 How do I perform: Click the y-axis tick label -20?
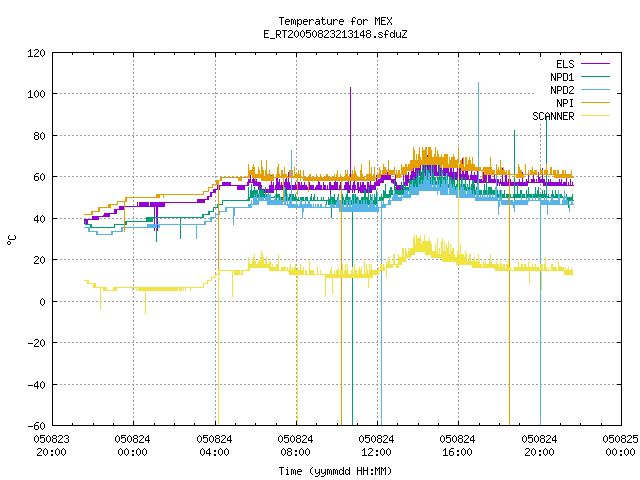click(x=36, y=343)
